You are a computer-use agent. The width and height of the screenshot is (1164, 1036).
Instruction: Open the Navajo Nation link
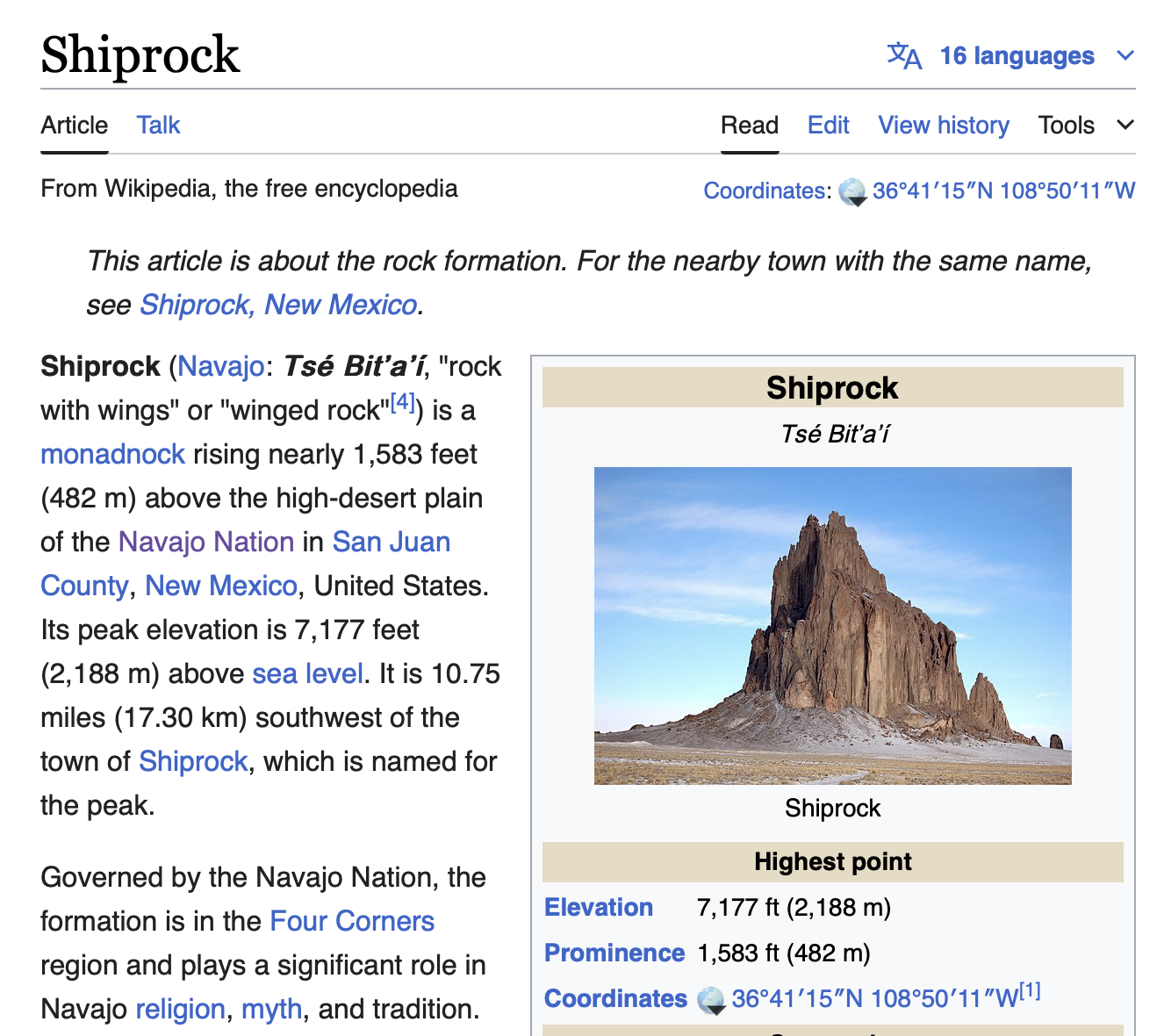pyautogui.click(x=206, y=542)
